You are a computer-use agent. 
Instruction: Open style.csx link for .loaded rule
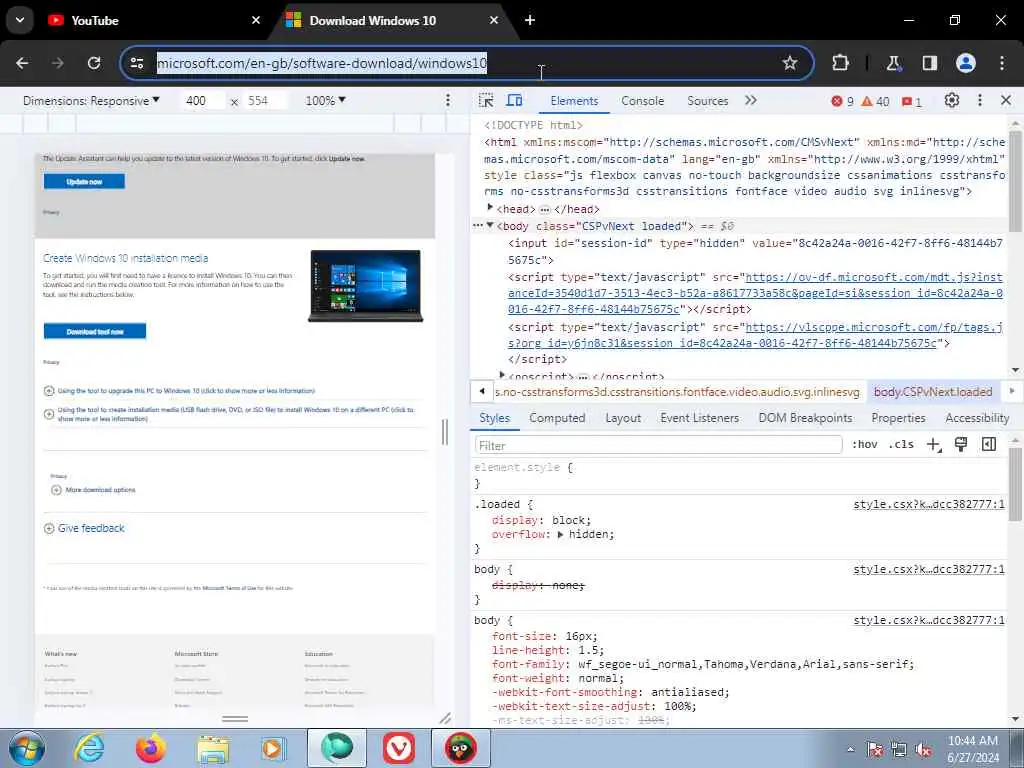point(929,504)
